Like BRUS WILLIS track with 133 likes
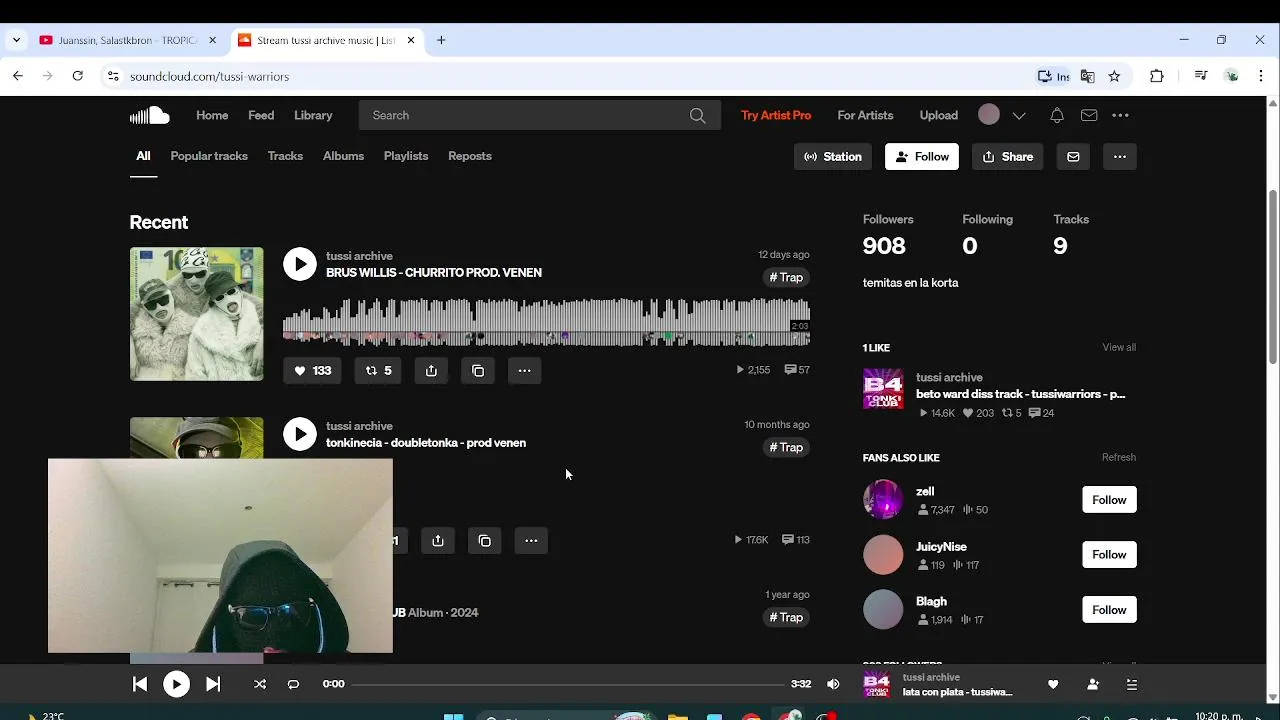Image resolution: width=1280 pixels, height=720 pixels. (x=312, y=370)
